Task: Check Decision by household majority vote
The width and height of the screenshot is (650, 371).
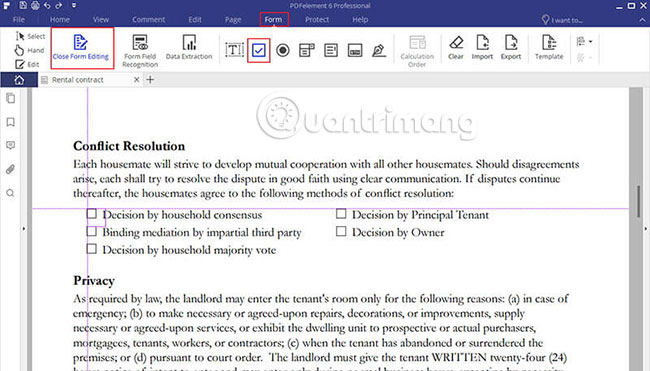Action: pyautogui.click(x=92, y=249)
